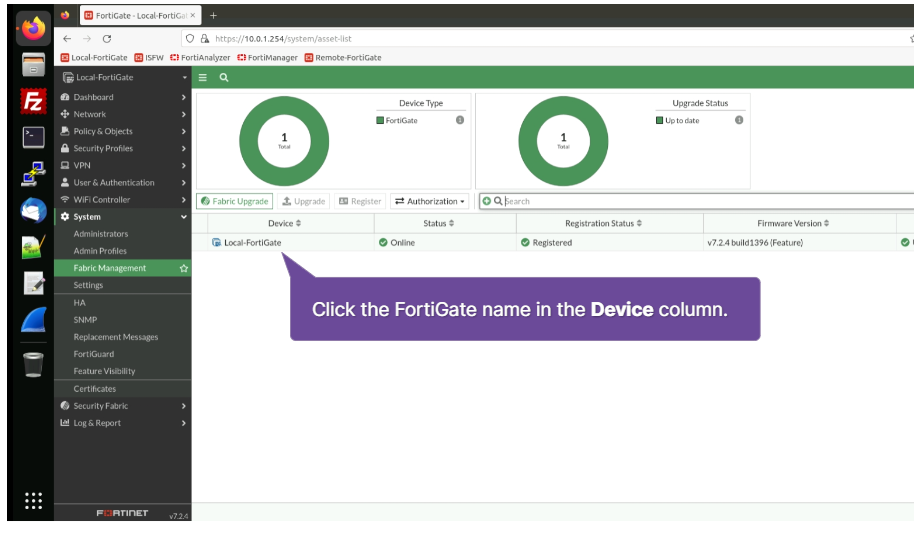Open the text editor dock icon

click(33, 283)
